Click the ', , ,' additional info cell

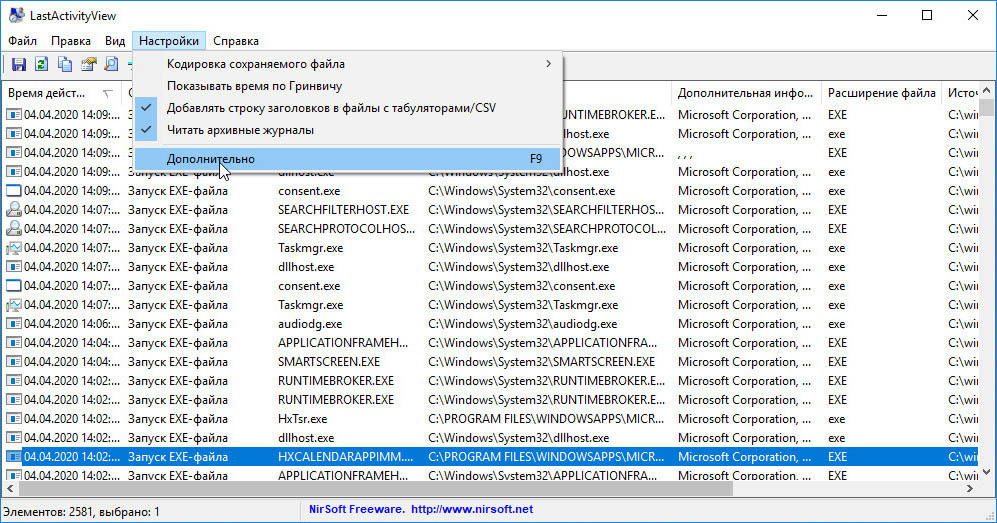[x=685, y=154]
